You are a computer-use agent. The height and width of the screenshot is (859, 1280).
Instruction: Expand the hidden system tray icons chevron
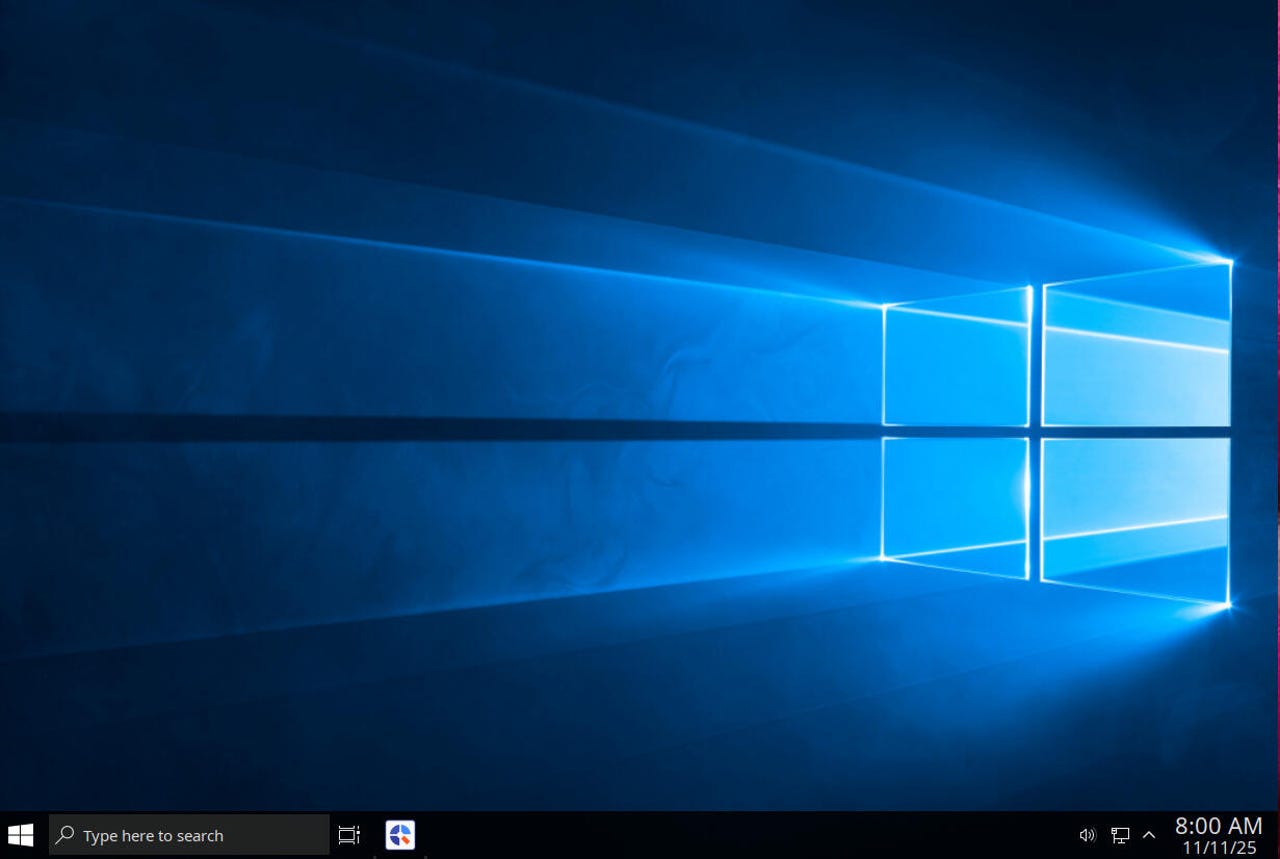click(x=1149, y=835)
